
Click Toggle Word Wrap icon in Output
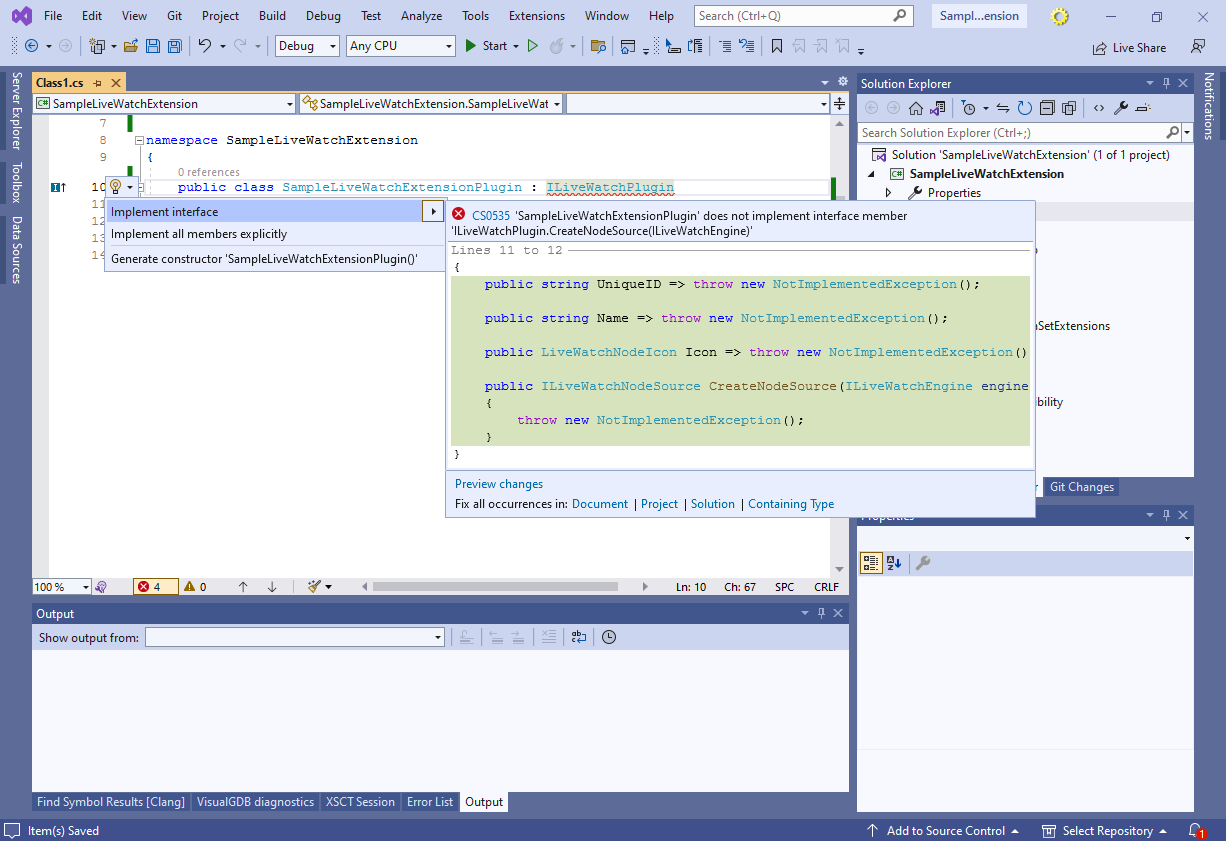[579, 637]
